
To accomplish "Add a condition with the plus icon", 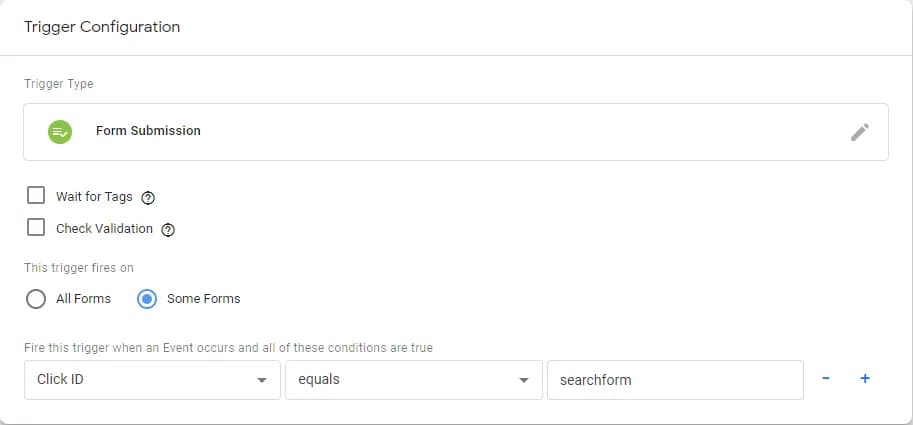I will 865,379.
